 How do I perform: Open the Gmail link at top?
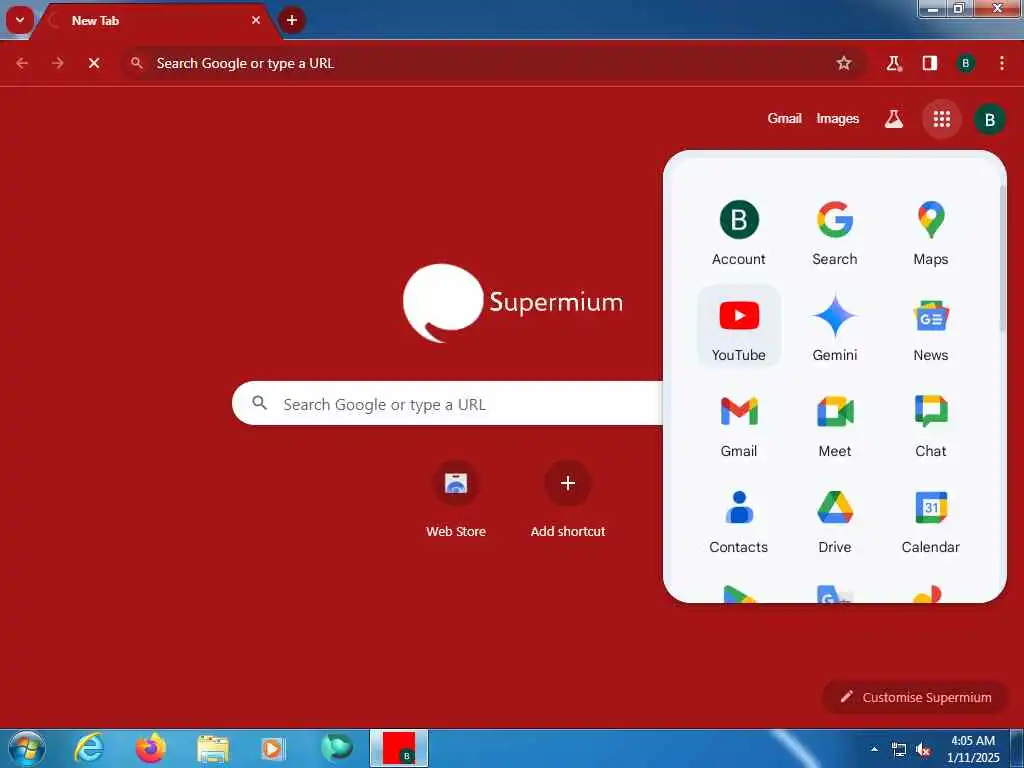[x=784, y=119]
